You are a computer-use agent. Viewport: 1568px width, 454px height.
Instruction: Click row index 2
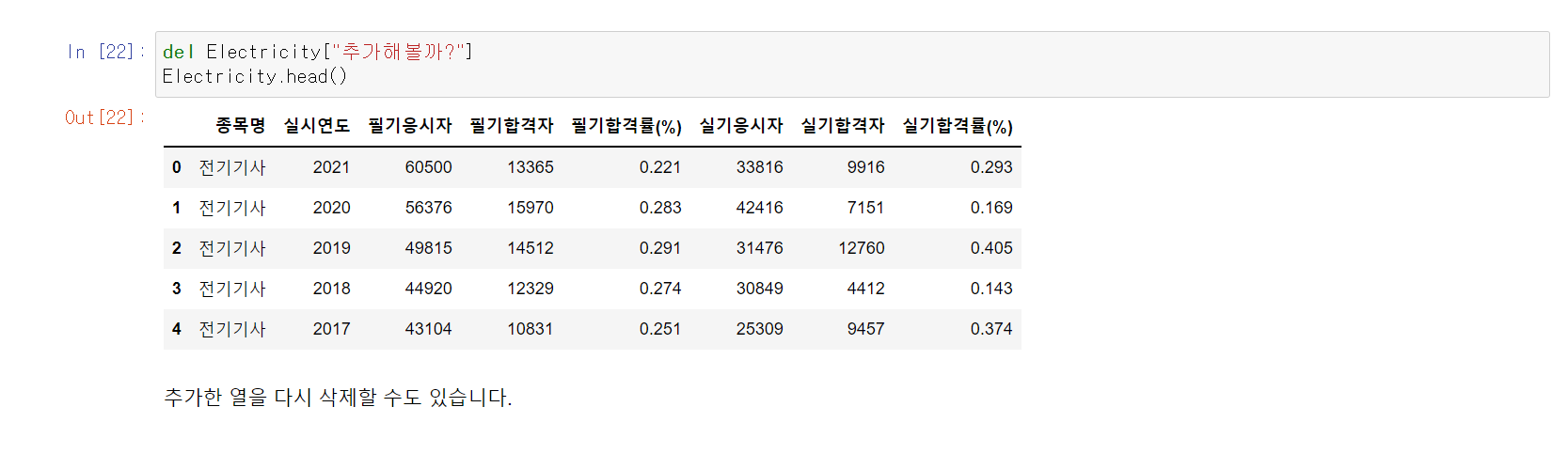point(177,248)
